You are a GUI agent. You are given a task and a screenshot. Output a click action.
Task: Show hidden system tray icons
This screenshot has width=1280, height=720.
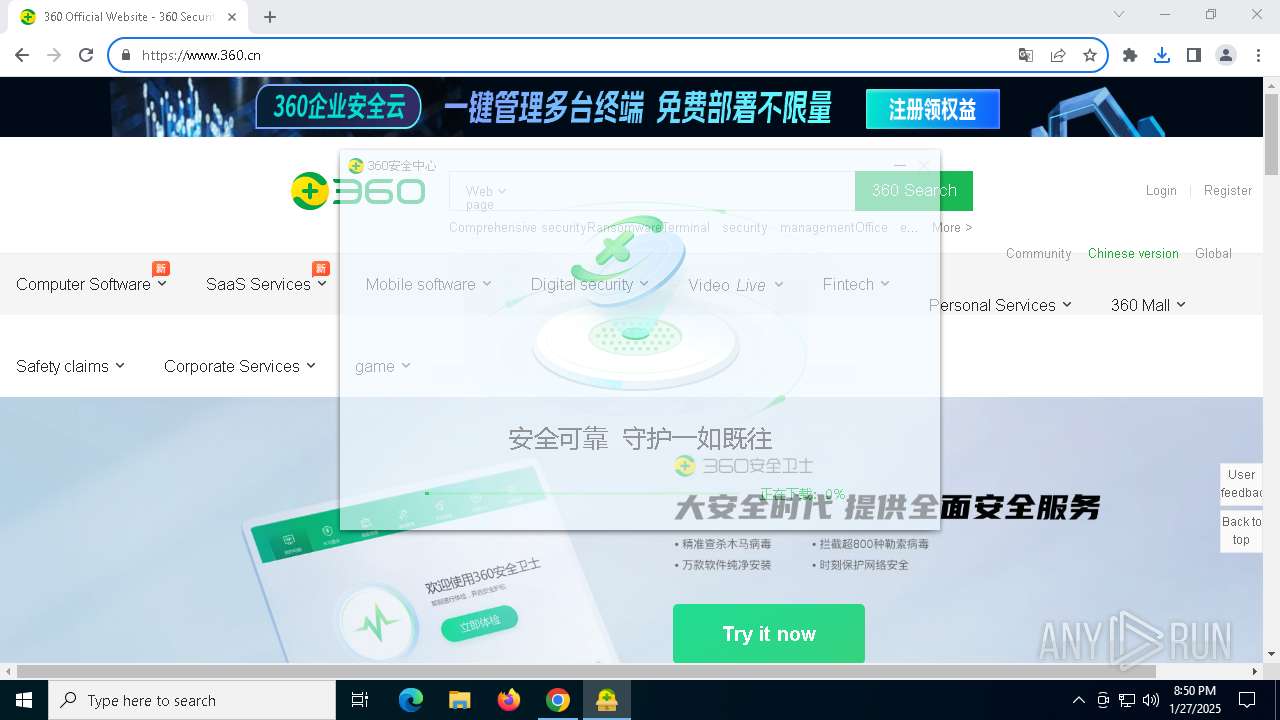(1078, 700)
